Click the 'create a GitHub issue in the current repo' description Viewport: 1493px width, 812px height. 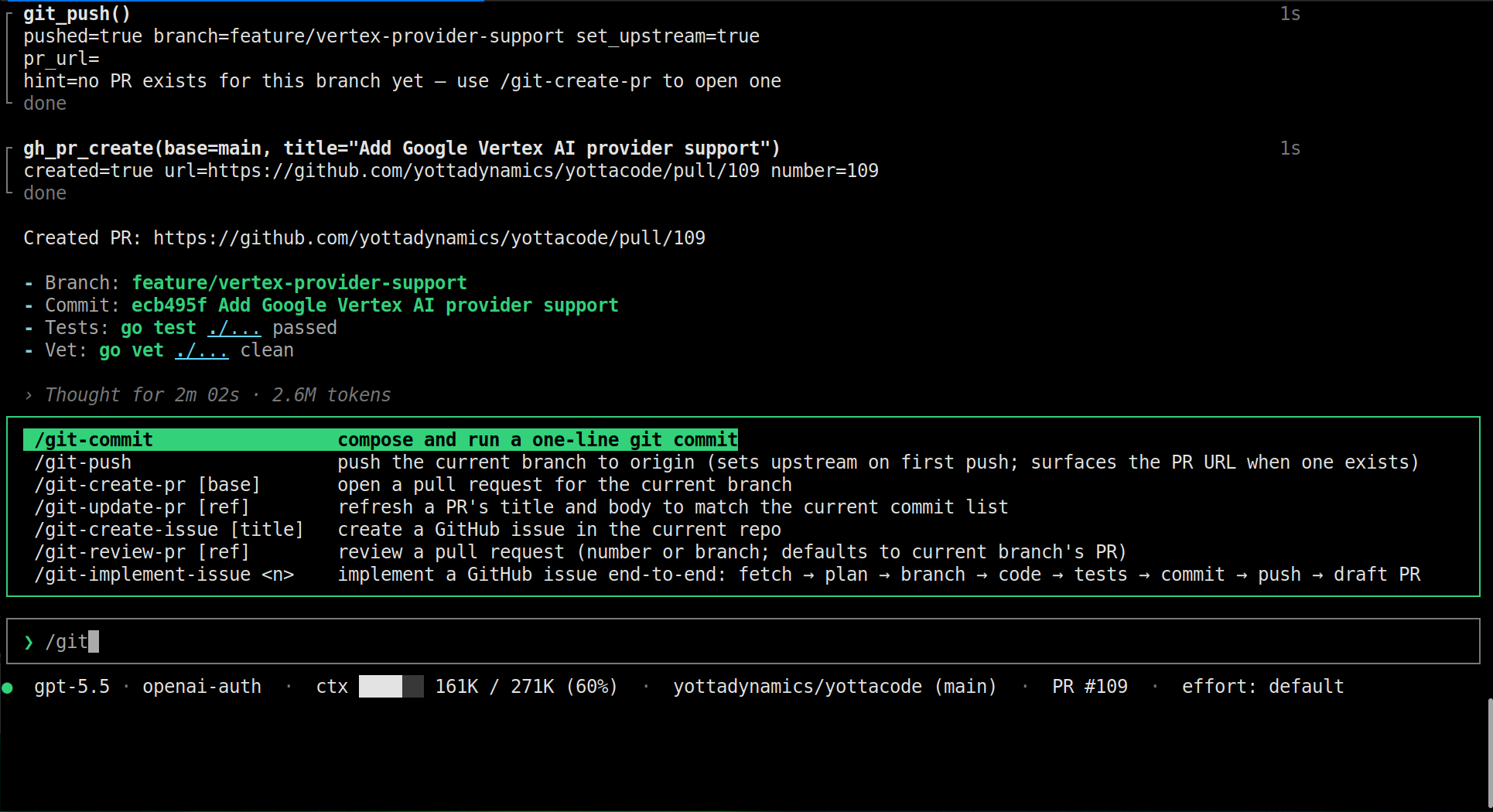pos(559,530)
